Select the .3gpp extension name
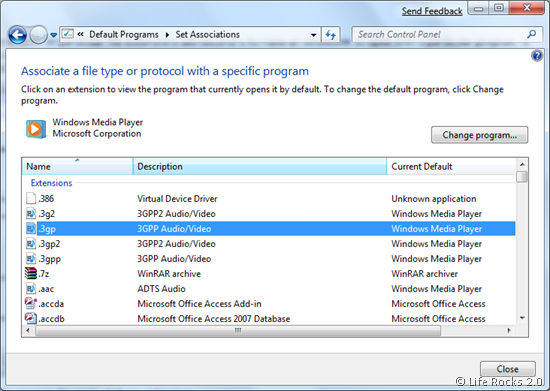Viewport: 550px width, 391px height. tap(49, 259)
